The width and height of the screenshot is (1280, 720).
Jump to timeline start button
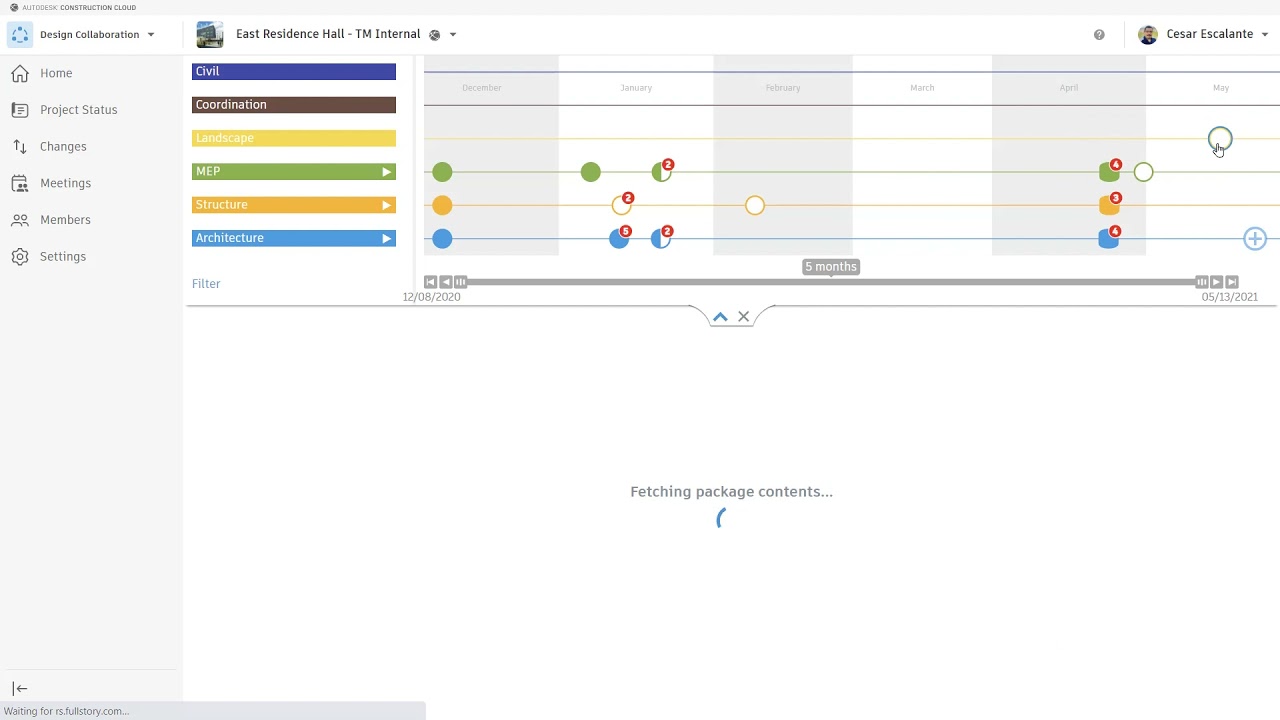[x=430, y=282]
